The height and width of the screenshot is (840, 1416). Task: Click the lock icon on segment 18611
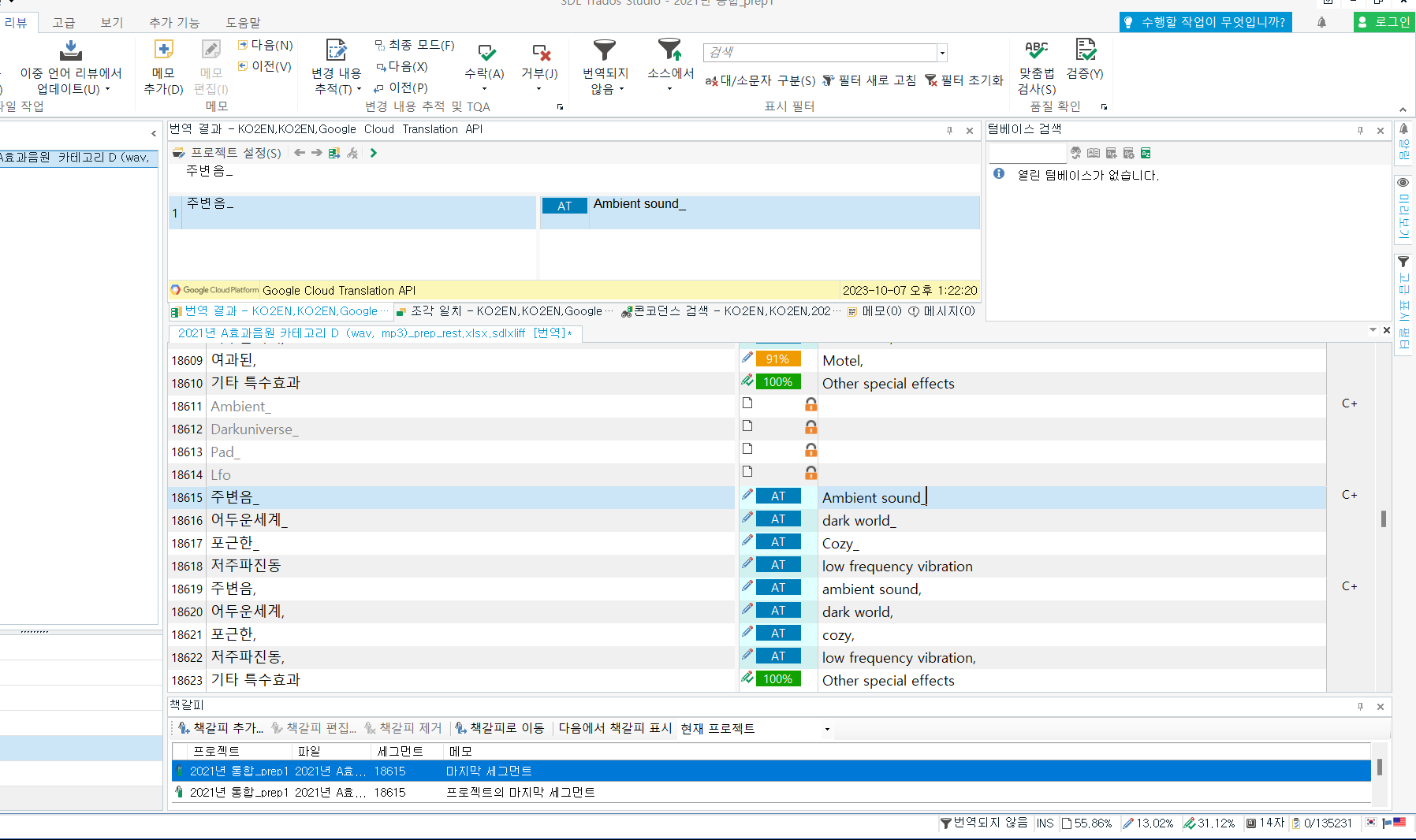pos(810,404)
